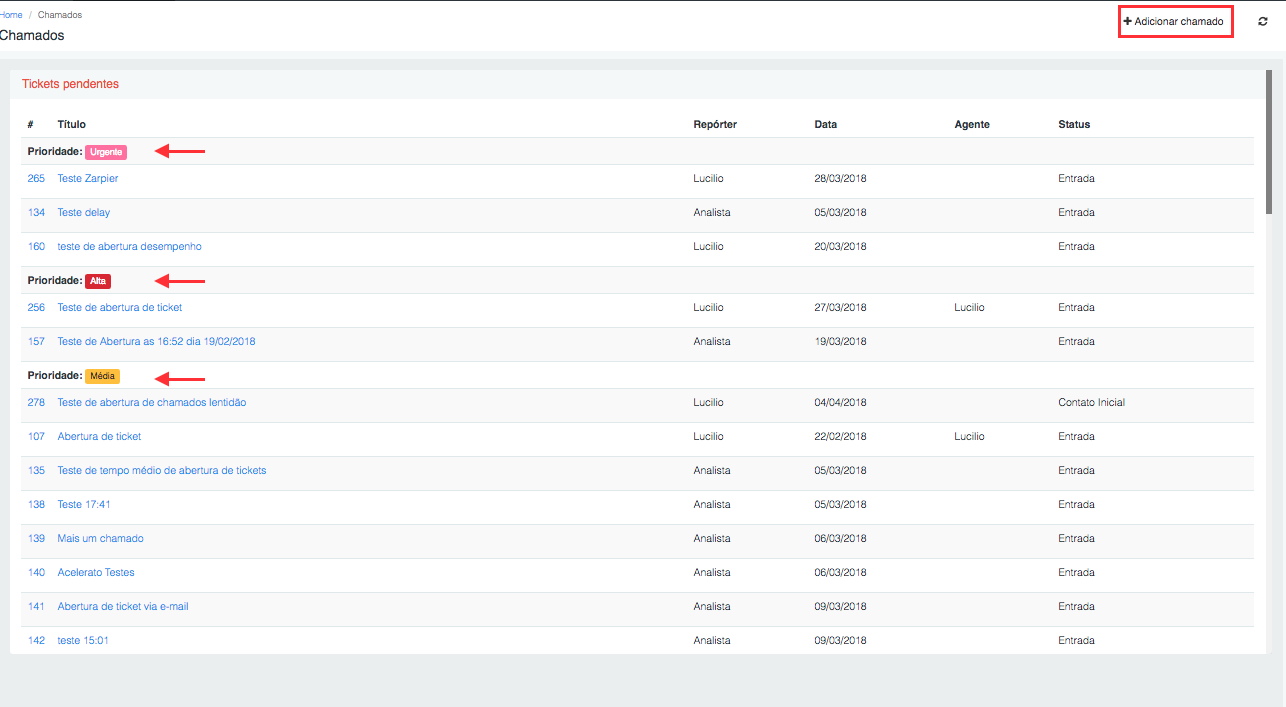Click agent Lucilio in ticket 256 row

(969, 307)
